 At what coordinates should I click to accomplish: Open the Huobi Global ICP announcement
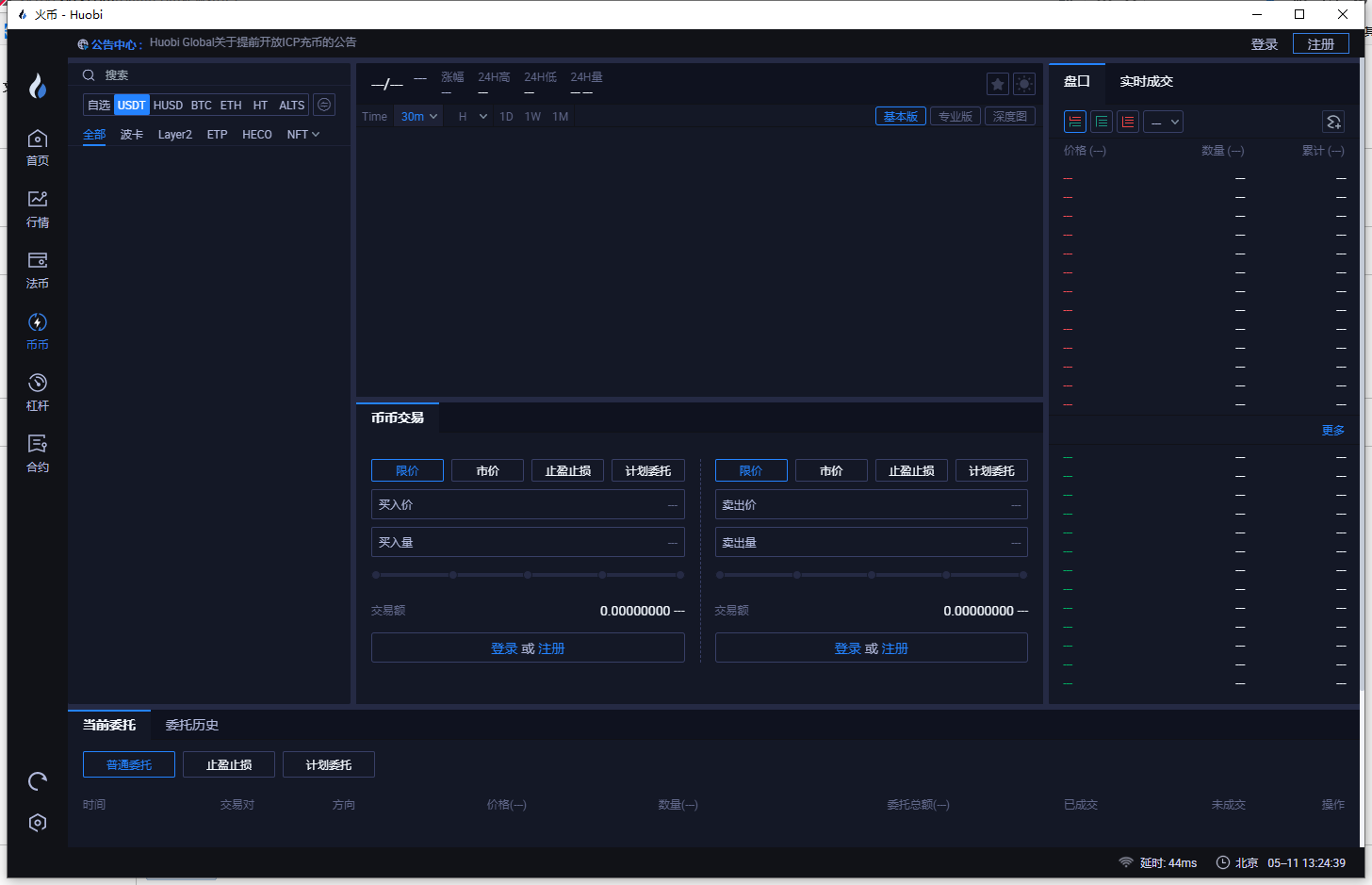coord(253,42)
